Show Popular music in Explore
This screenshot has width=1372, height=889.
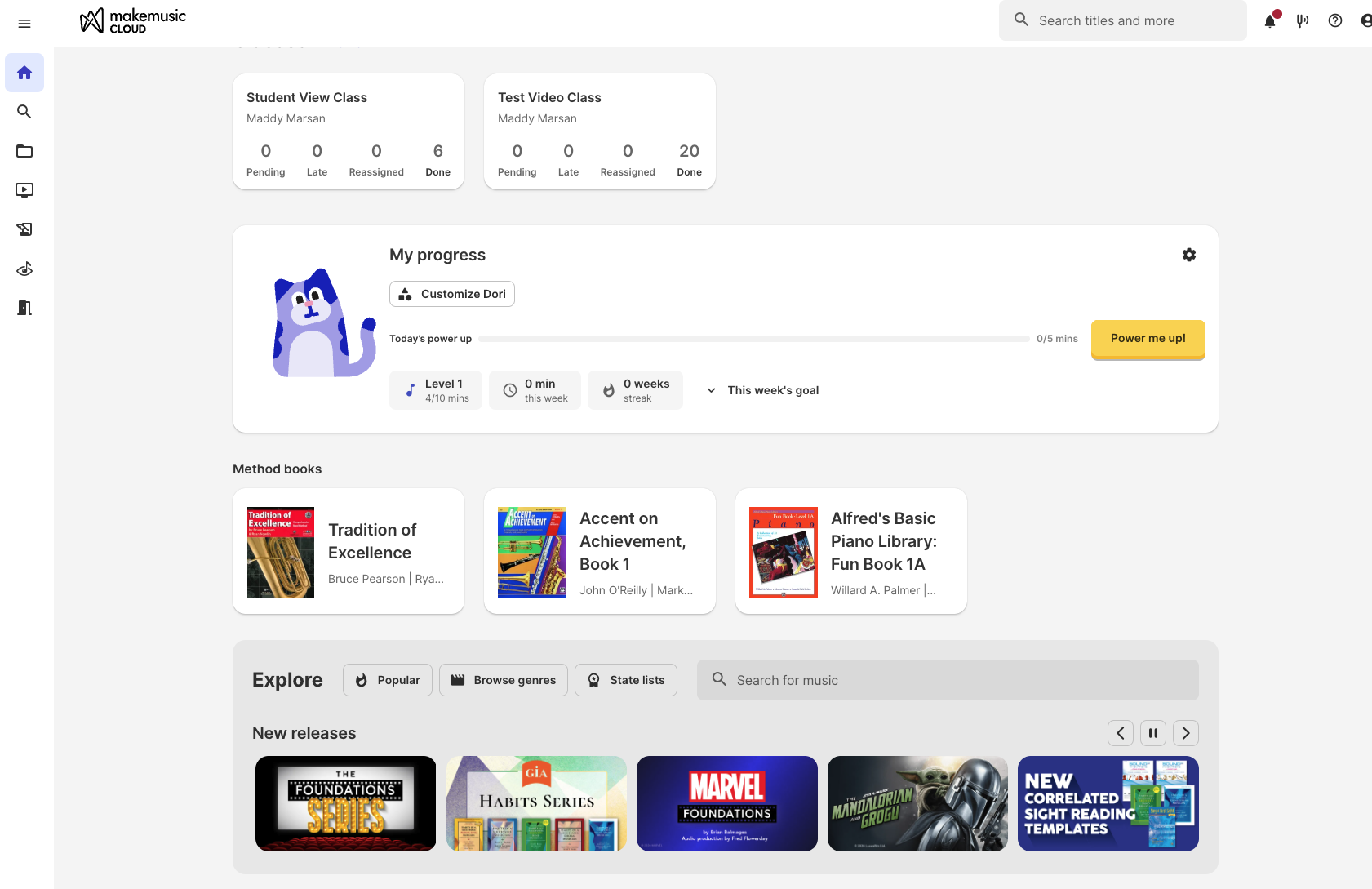[x=388, y=680]
